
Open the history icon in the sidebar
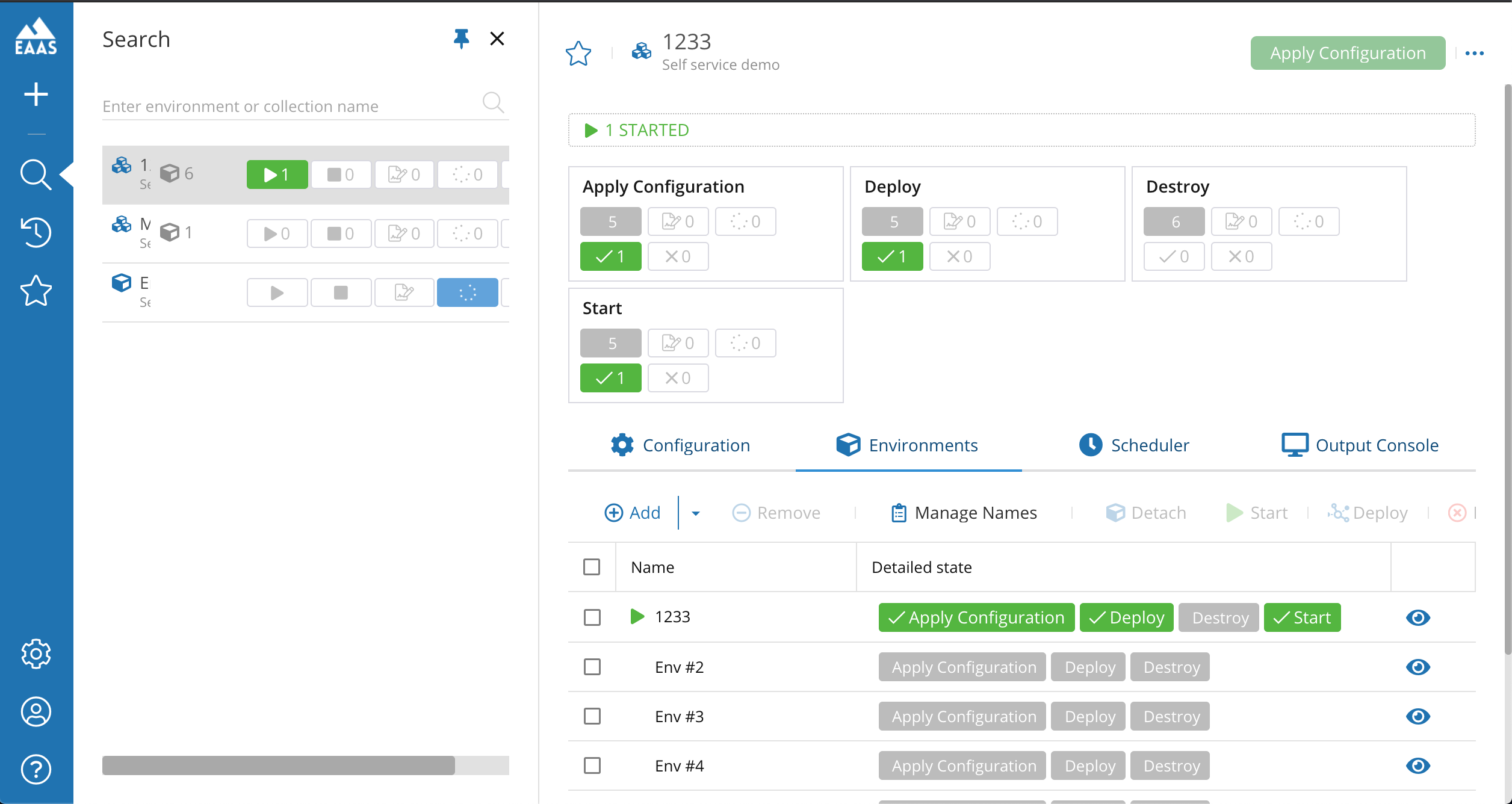36,232
